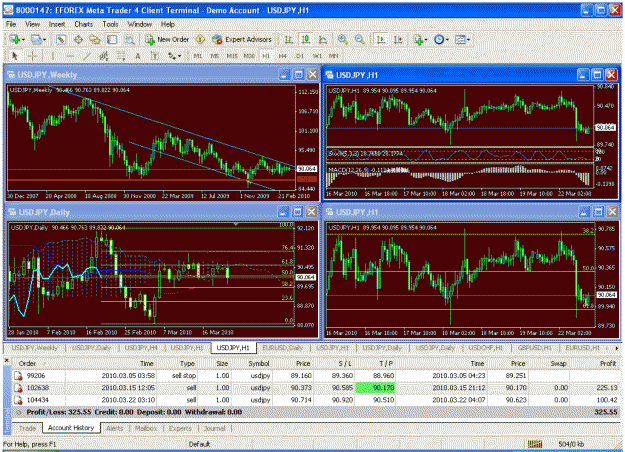Toggle chart shift (red arrow button)
The image size is (625, 452).
(x=398, y=39)
